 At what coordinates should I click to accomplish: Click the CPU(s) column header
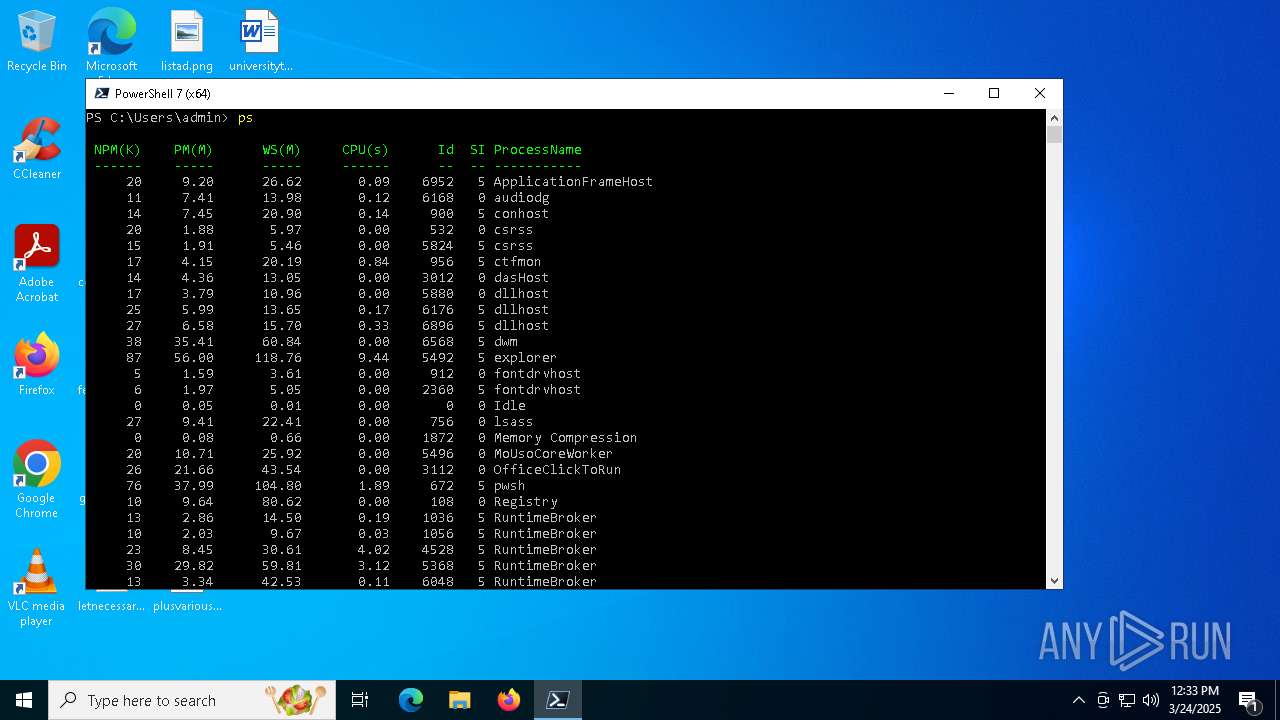(x=366, y=150)
